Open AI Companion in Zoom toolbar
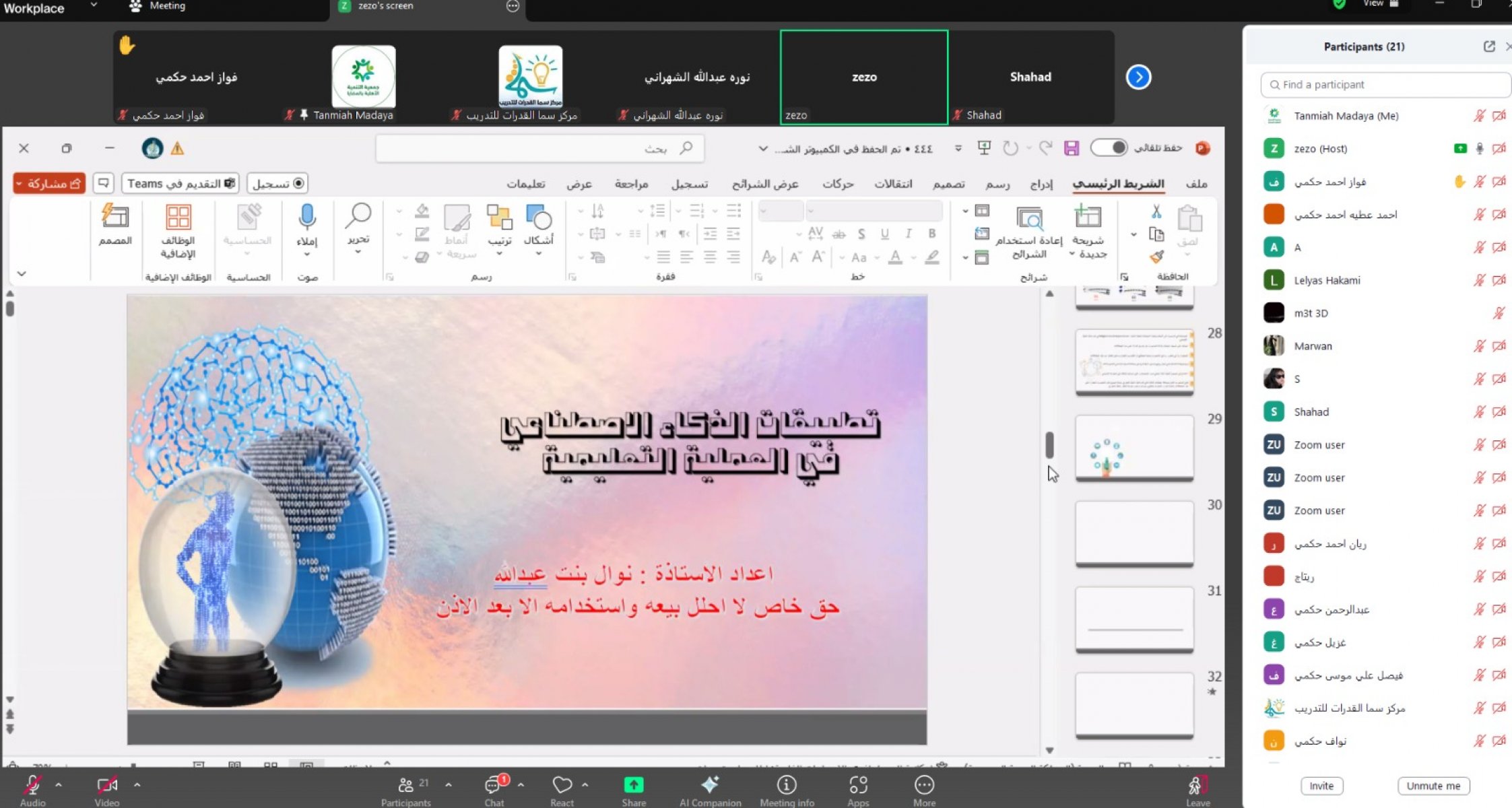Viewport: 1512px width, 808px height. 710,786
